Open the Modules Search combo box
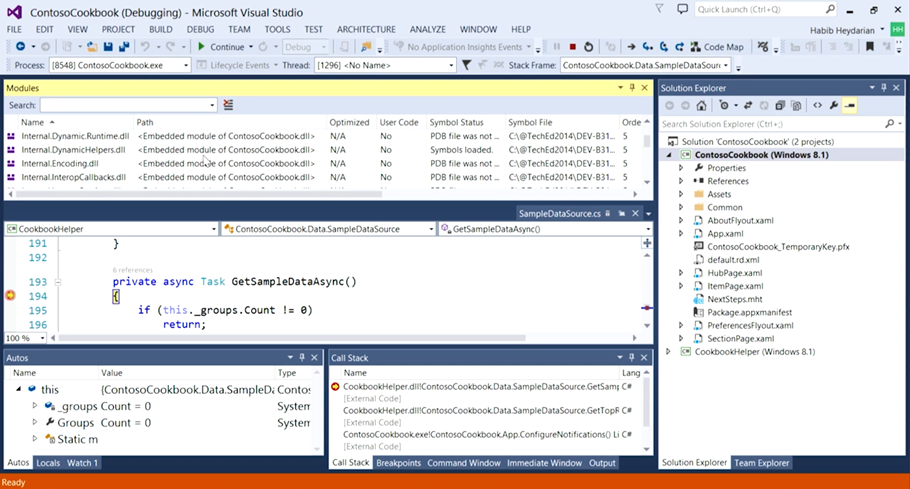910x489 pixels. click(212, 105)
